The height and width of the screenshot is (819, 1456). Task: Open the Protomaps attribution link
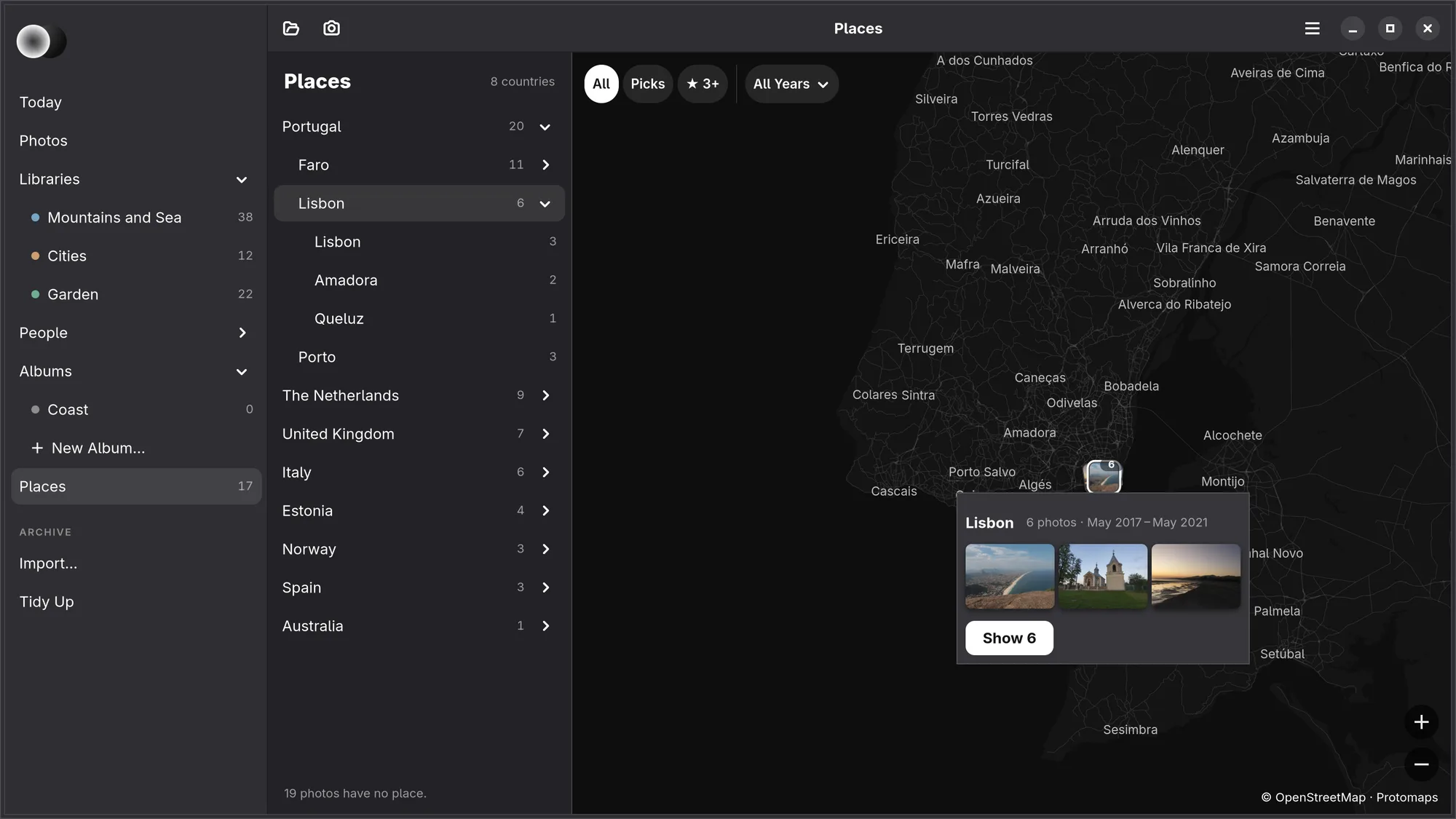pos(1406,798)
